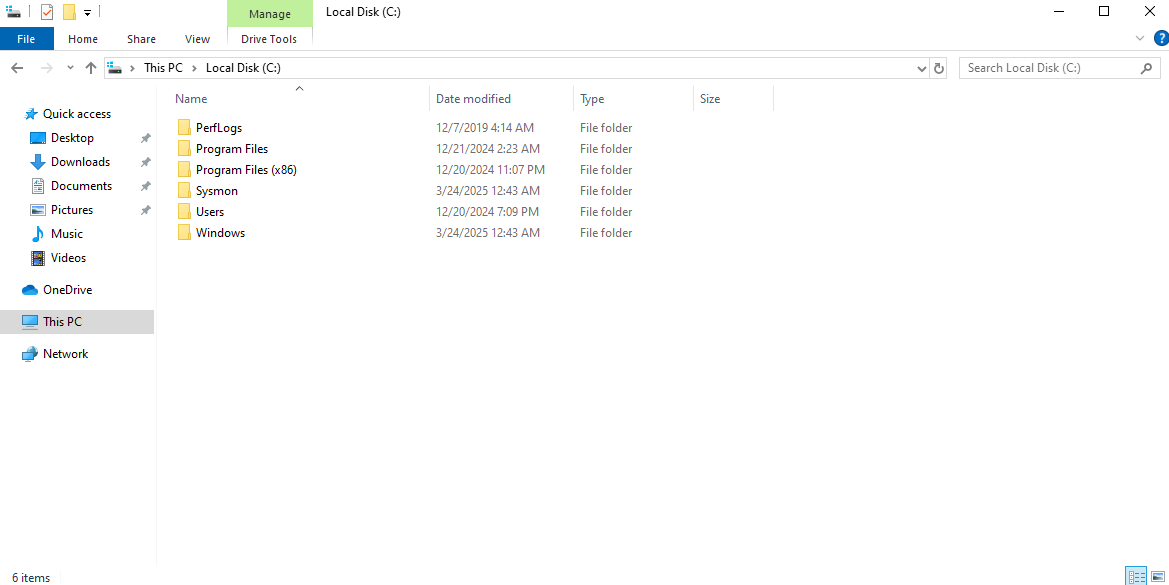Switch to the View ribbon tab

pos(197,39)
